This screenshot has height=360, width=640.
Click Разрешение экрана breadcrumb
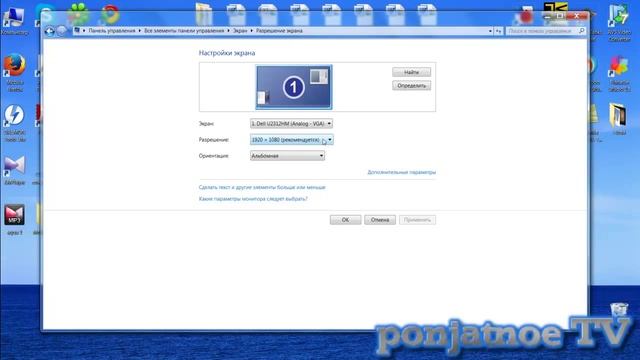(279, 31)
